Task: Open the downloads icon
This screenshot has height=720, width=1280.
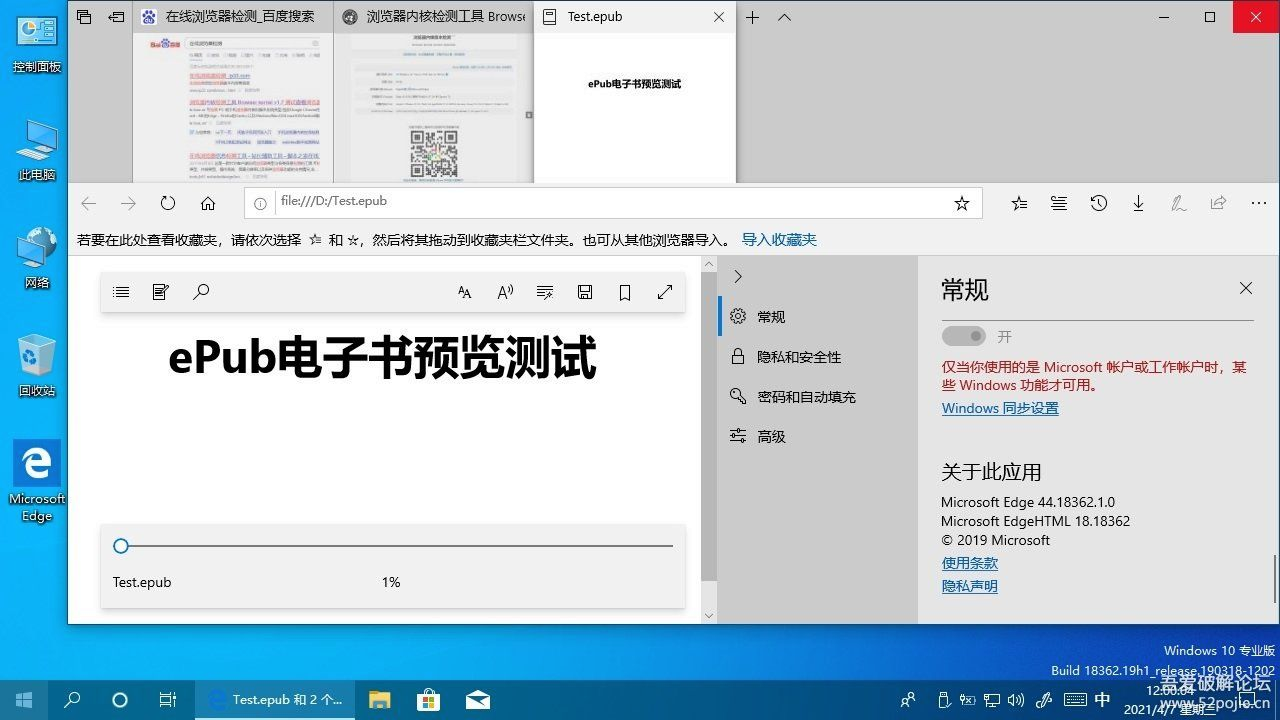Action: [x=1138, y=203]
